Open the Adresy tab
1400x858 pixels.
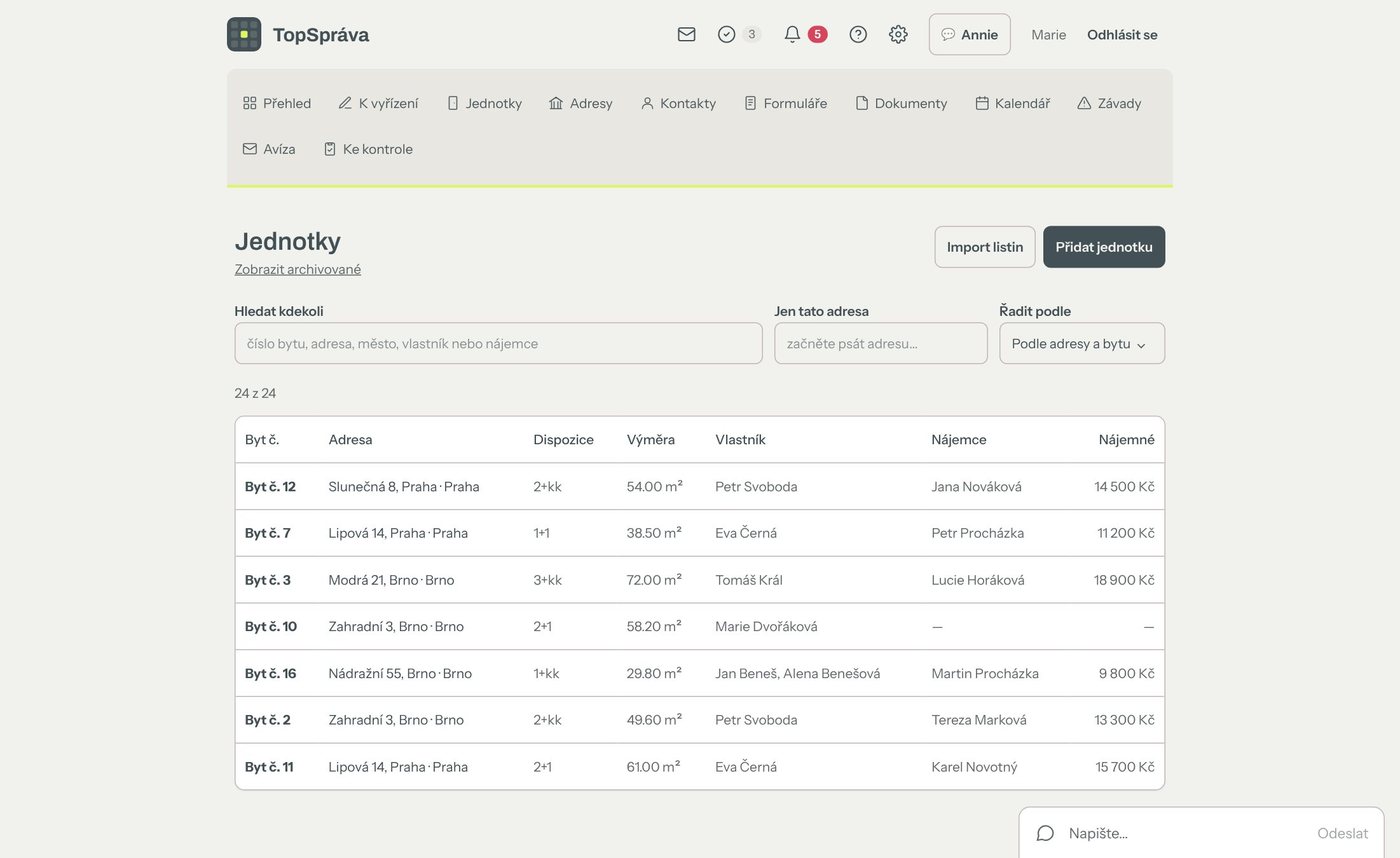tap(581, 103)
